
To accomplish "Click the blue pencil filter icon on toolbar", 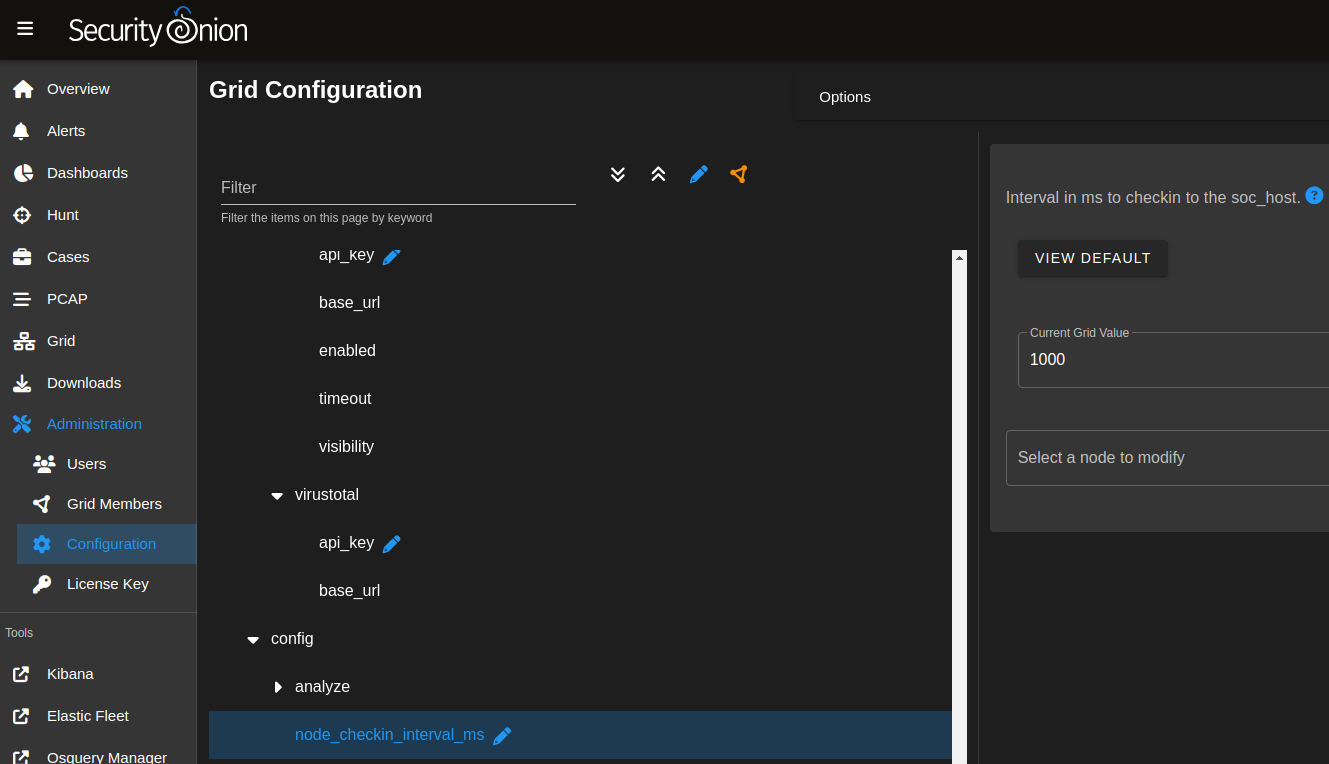I will [698, 174].
